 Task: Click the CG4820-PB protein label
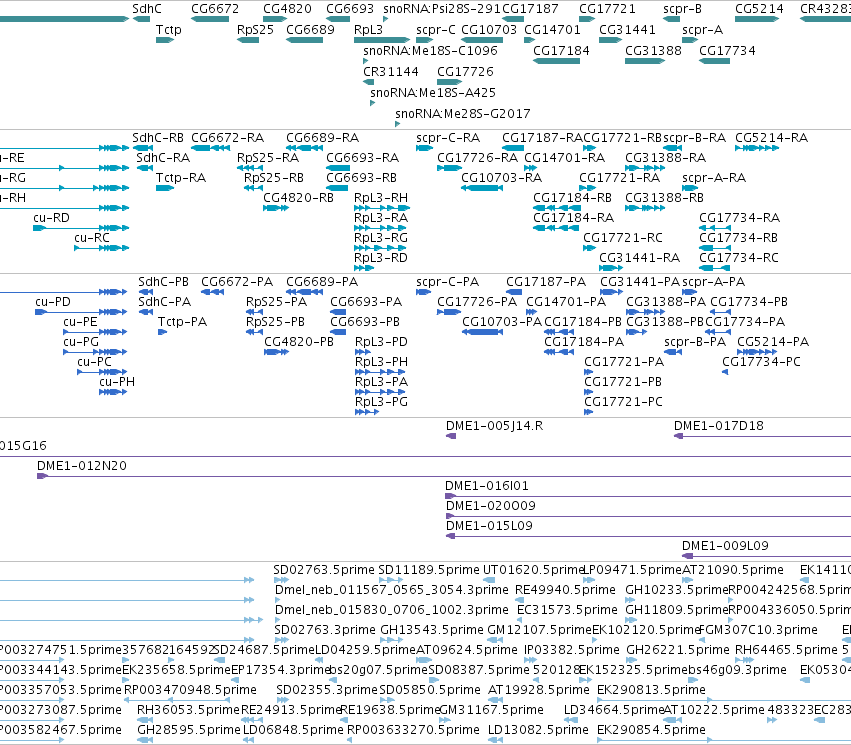299,342
